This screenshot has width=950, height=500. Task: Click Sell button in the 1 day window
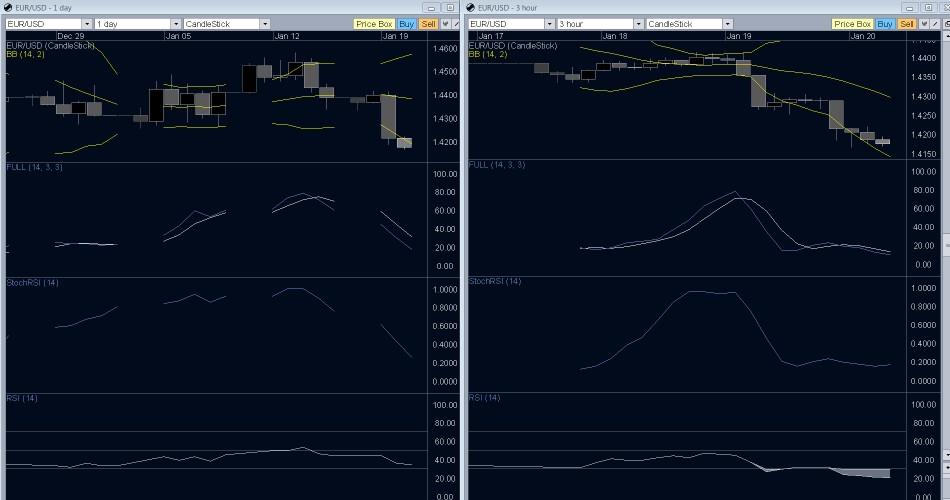[x=428, y=24]
